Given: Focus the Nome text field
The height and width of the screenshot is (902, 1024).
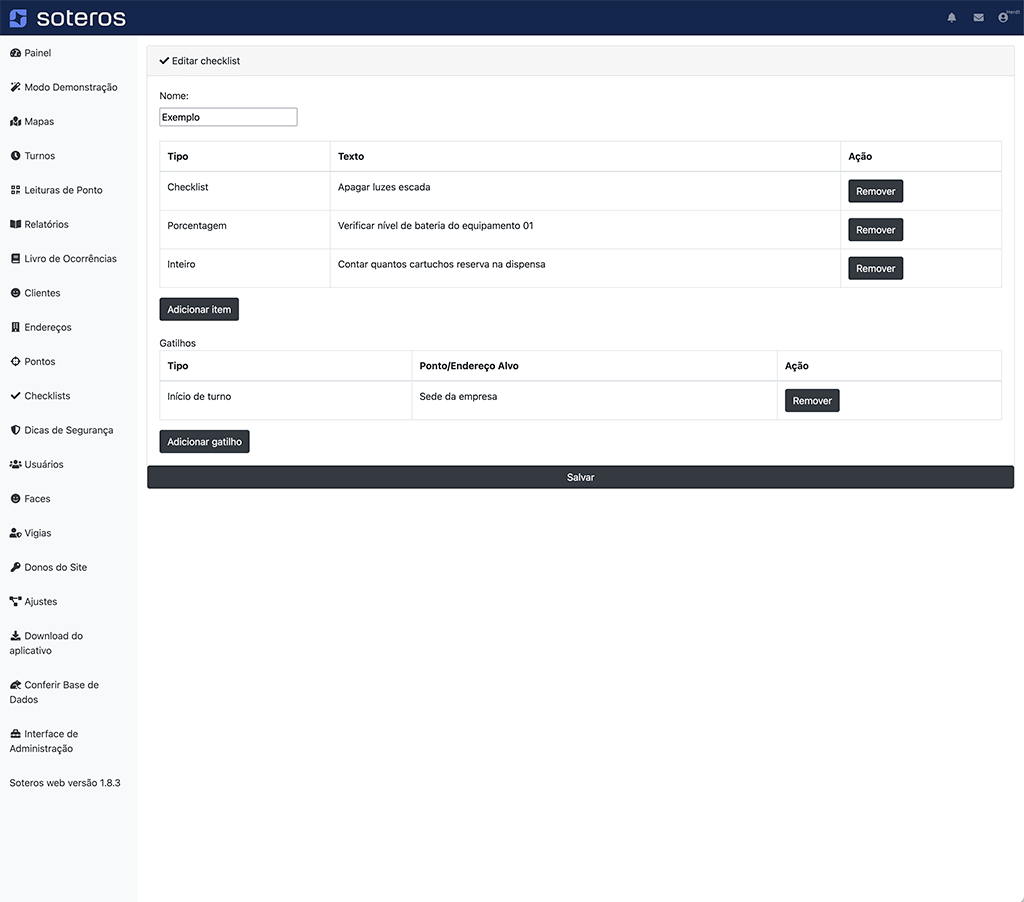Looking at the screenshot, I should pyautogui.click(x=228, y=117).
